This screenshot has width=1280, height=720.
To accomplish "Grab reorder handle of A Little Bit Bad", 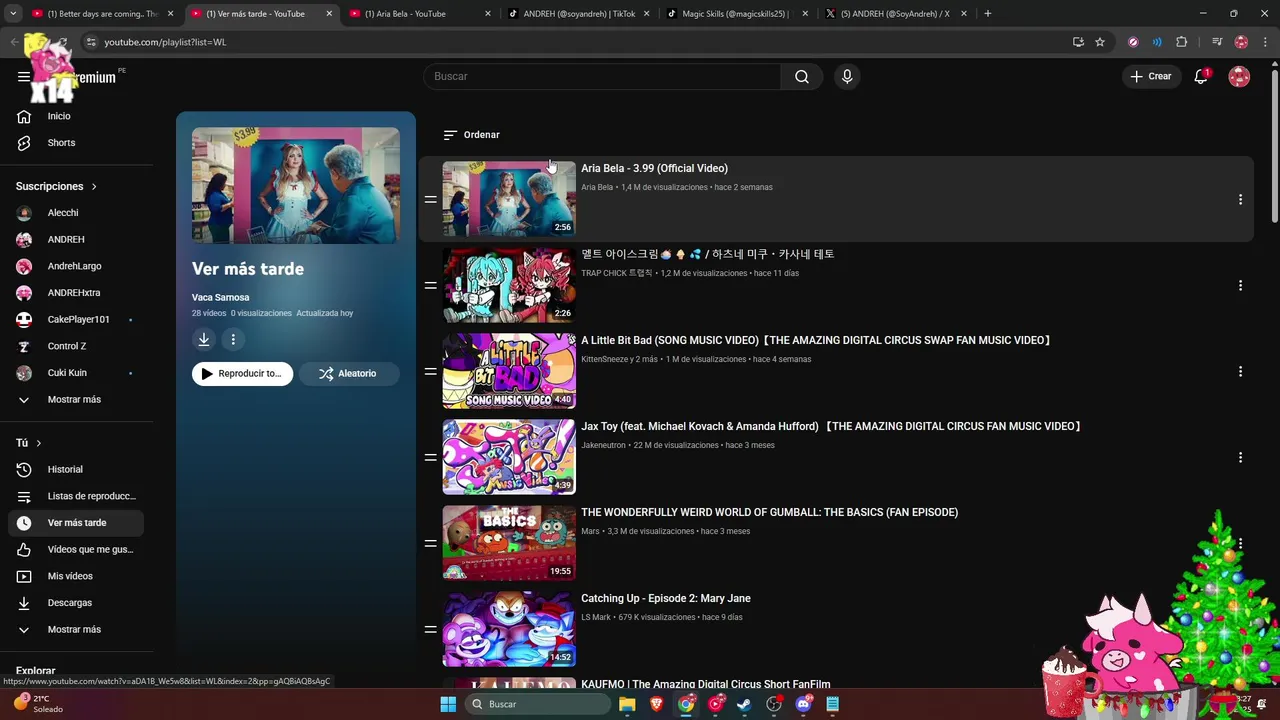I will tap(430, 371).
